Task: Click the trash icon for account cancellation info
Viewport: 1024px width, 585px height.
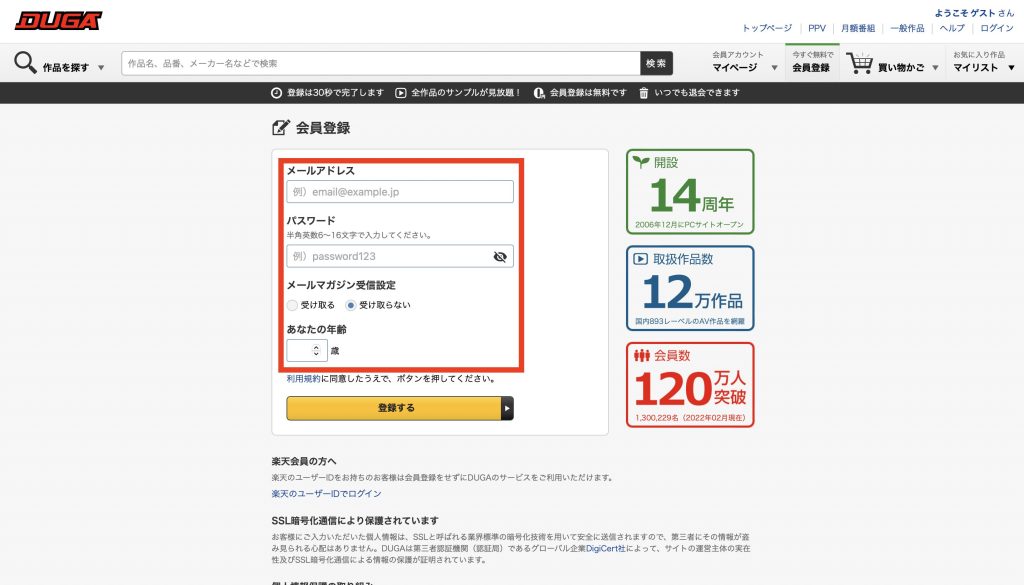Action: pos(643,93)
